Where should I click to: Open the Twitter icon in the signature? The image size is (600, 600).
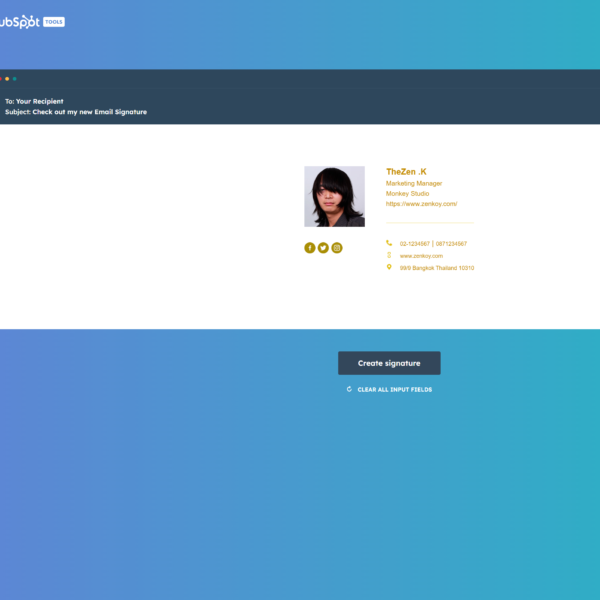[x=323, y=248]
